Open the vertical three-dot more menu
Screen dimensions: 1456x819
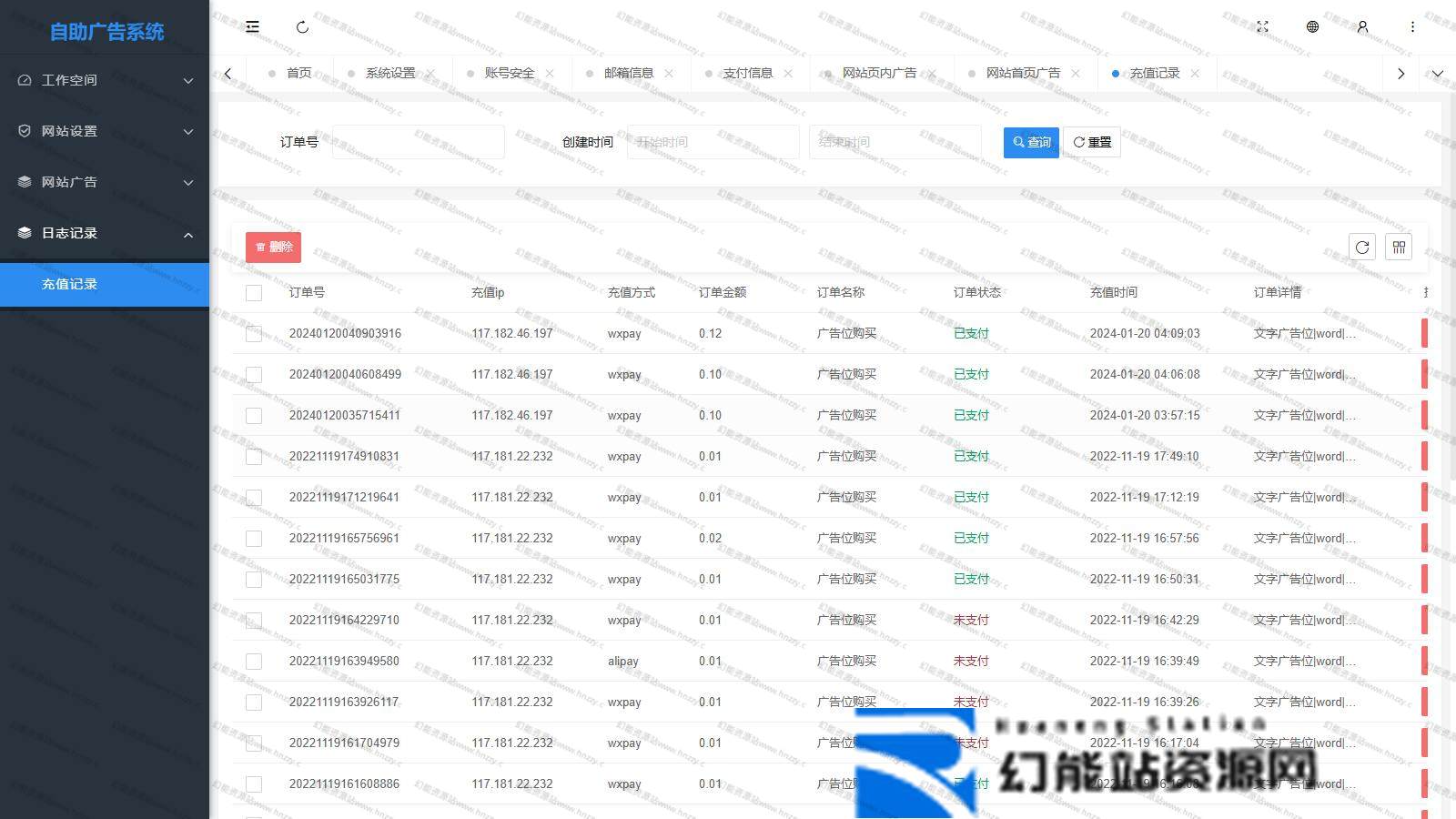(1412, 27)
